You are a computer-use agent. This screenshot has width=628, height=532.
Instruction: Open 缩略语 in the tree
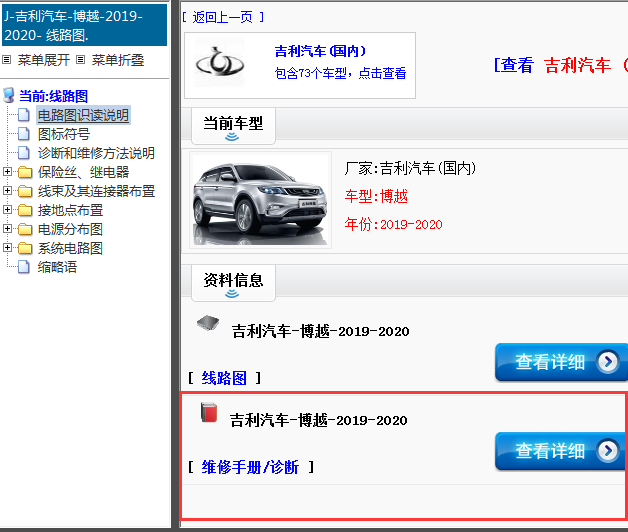(x=57, y=267)
